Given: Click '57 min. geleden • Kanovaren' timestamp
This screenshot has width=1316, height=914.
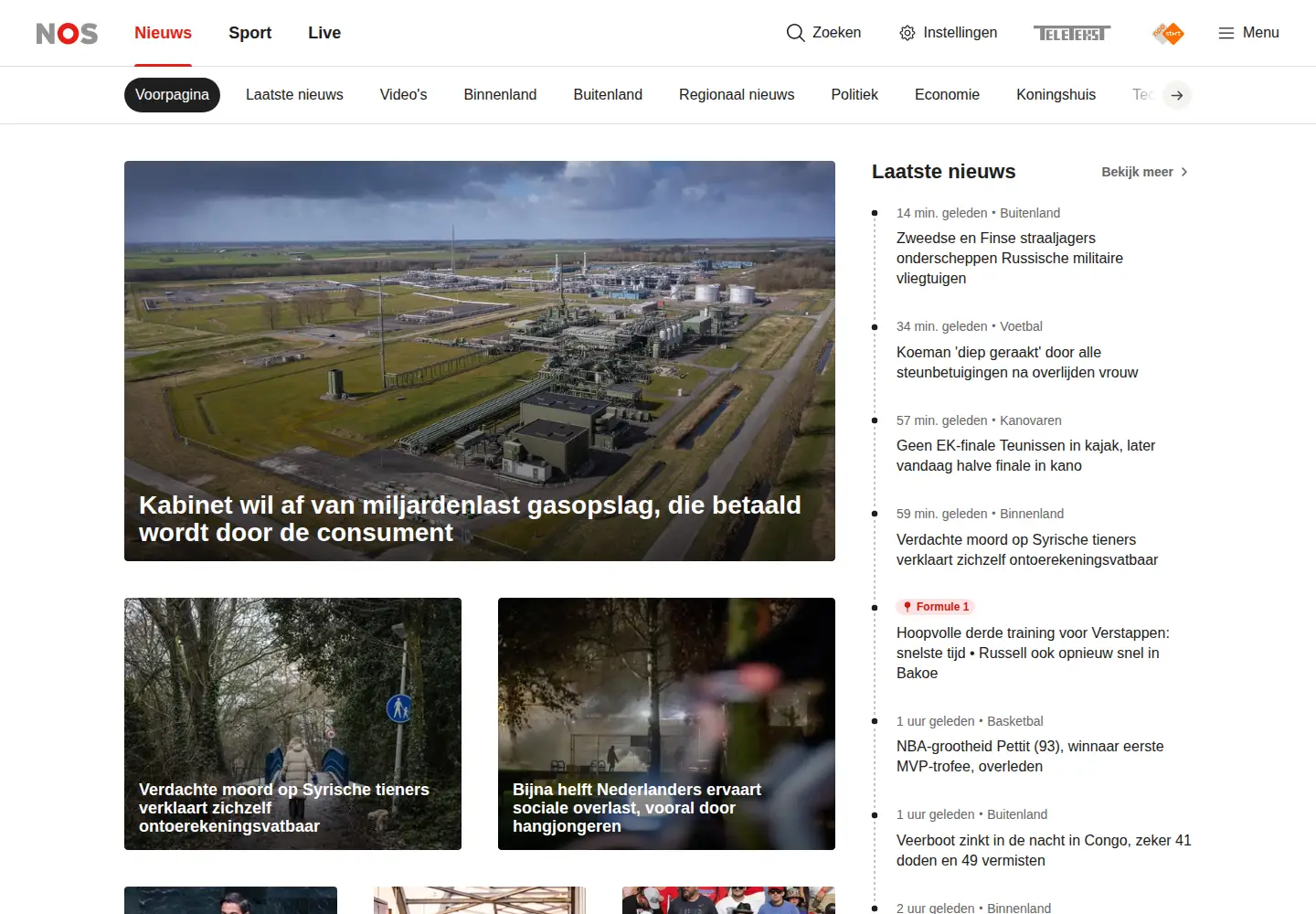Looking at the screenshot, I should tap(979, 420).
